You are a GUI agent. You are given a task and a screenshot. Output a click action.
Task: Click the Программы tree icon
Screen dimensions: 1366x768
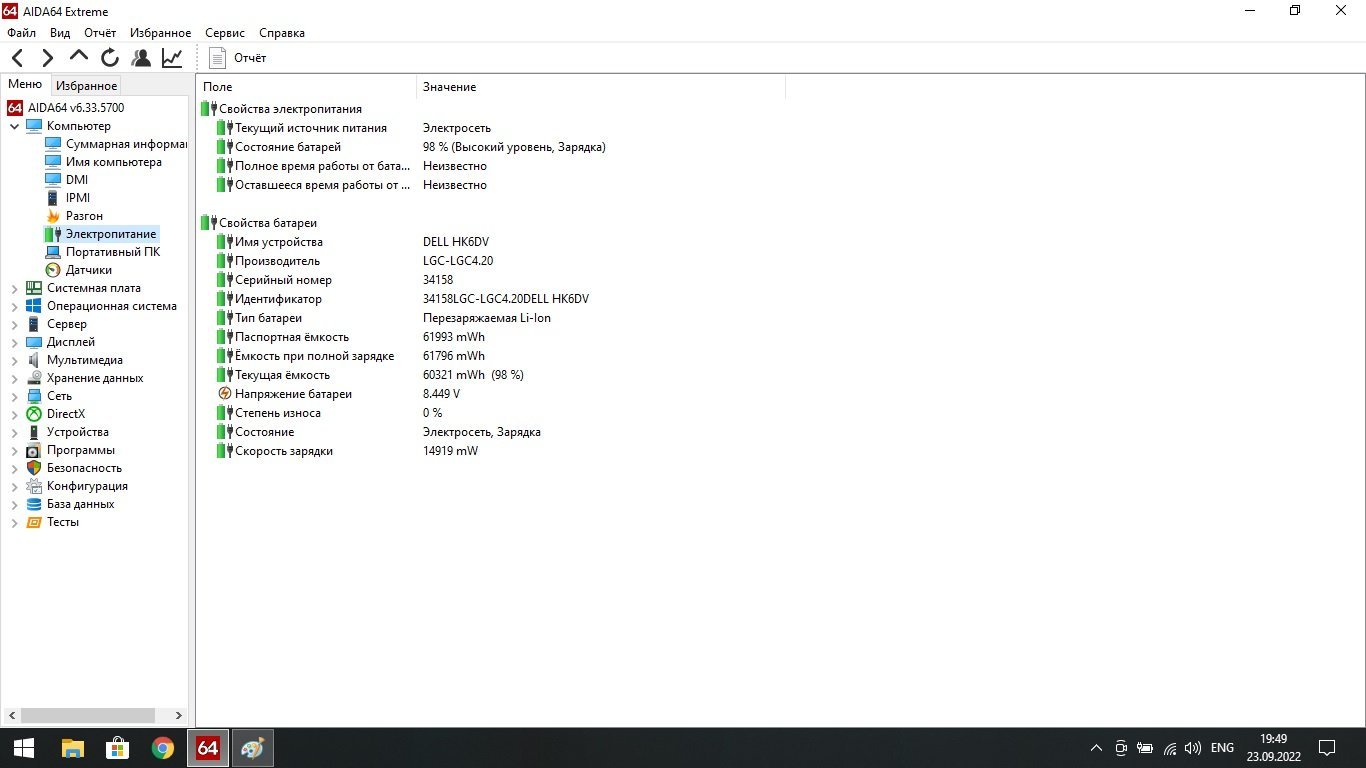[x=34, y=450]
